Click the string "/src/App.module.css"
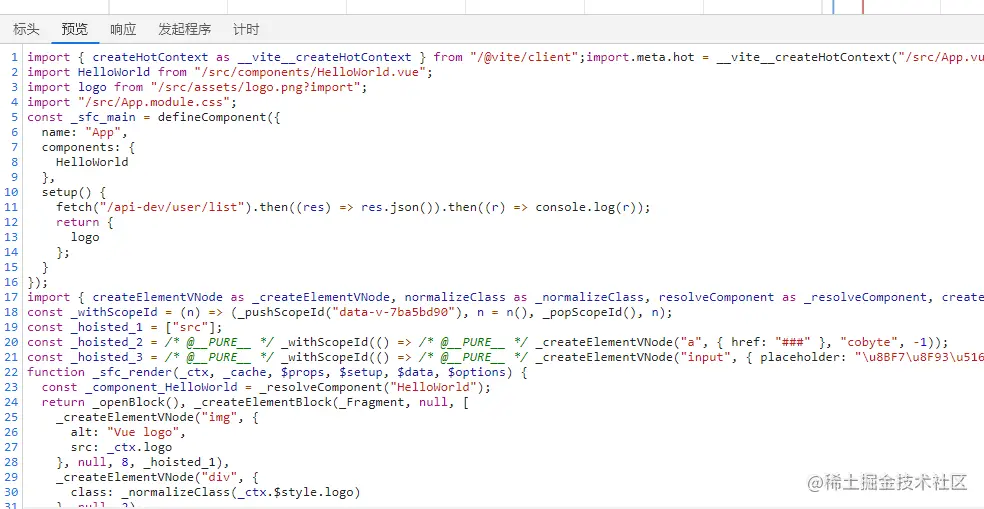Image resolution: width=984 pixels, height=509 pixels. 154,102
